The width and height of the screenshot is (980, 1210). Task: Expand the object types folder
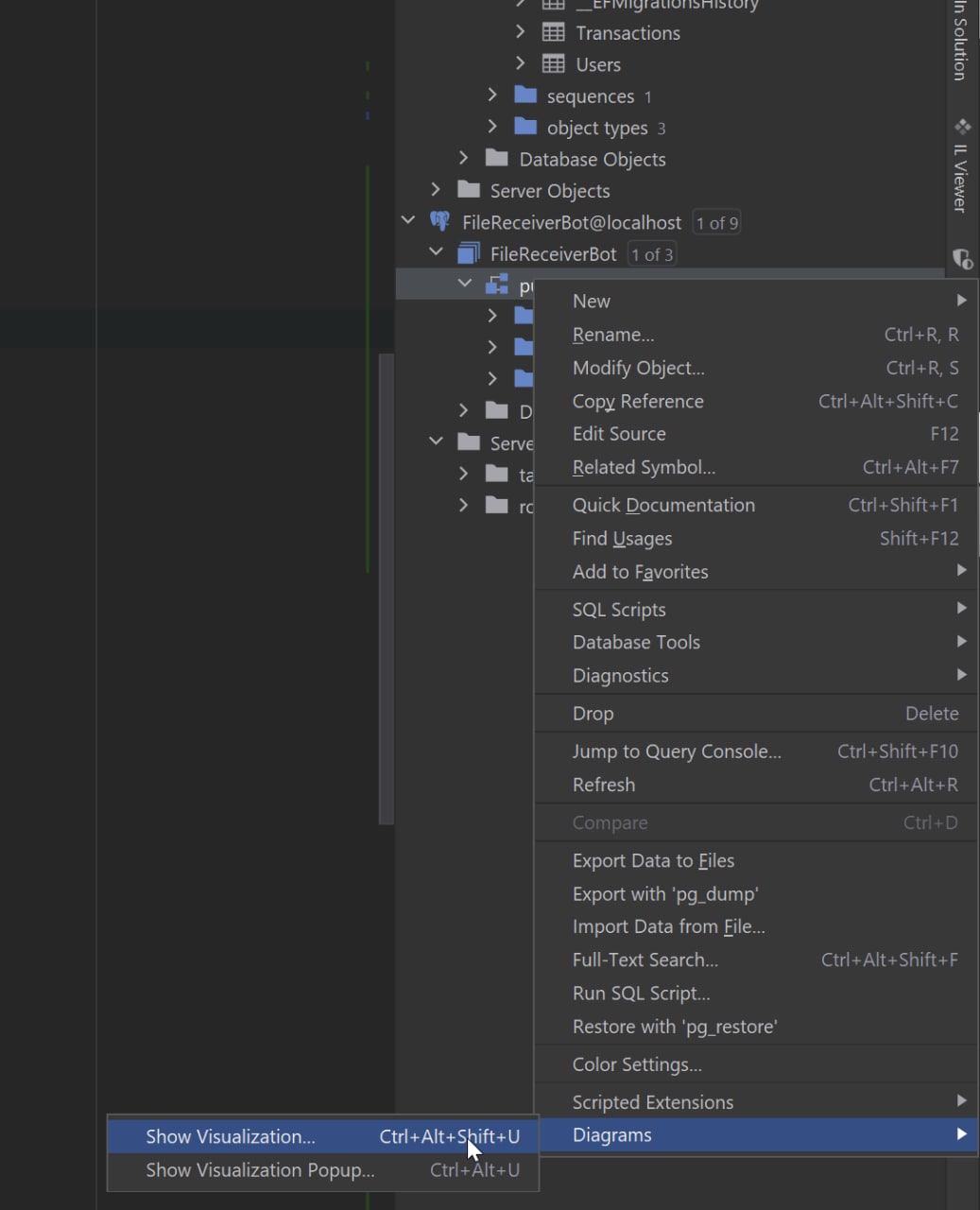[x=492, y=127]
